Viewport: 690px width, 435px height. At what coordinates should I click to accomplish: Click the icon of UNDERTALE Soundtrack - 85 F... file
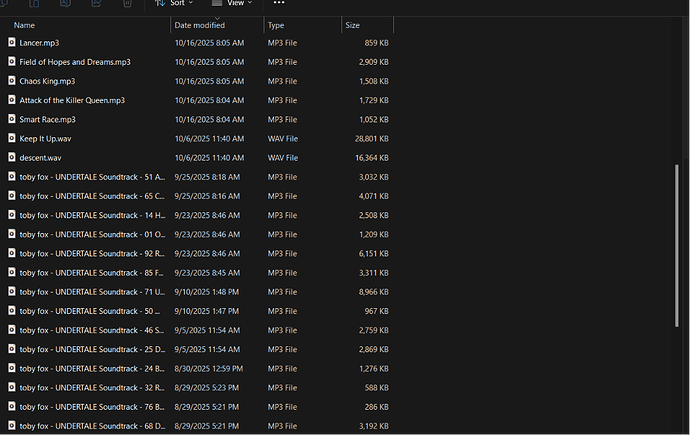[12, 272]
